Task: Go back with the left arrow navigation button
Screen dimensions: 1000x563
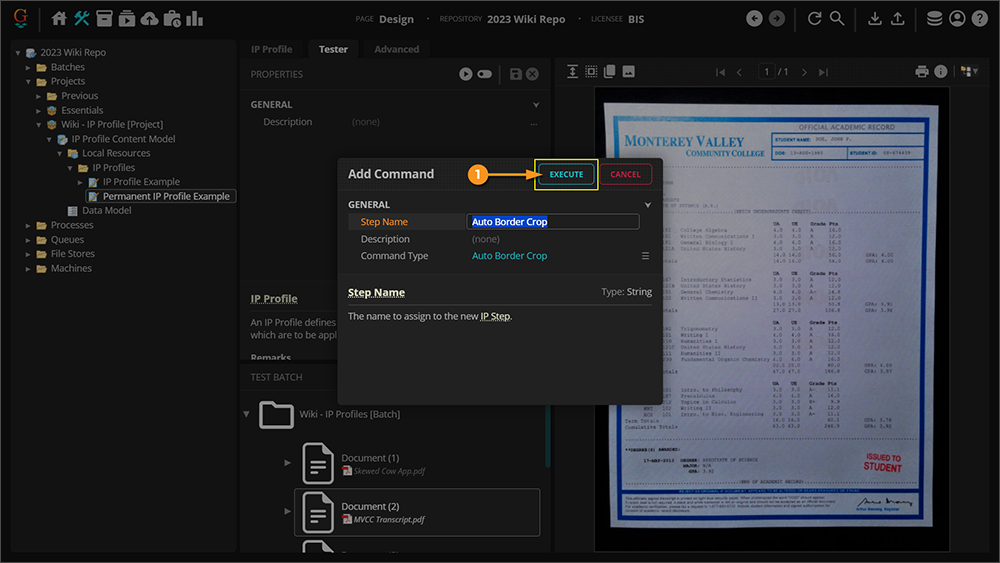Action: (754, 18)
